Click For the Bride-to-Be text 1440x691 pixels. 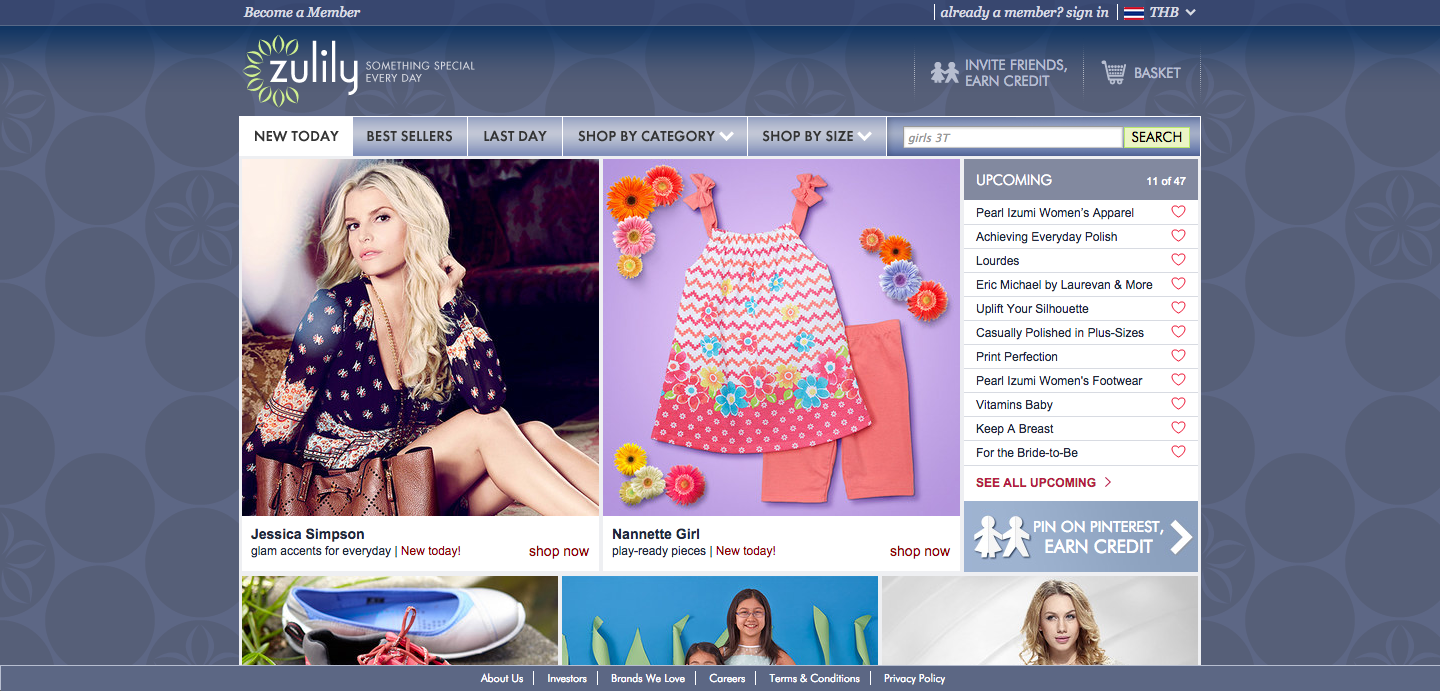click(1027, 453)
